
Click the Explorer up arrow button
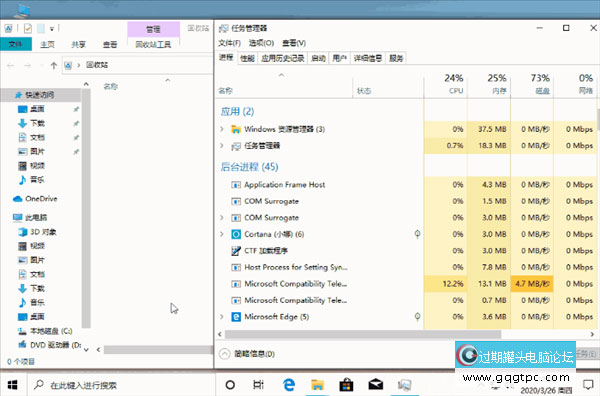pos(54,65)
